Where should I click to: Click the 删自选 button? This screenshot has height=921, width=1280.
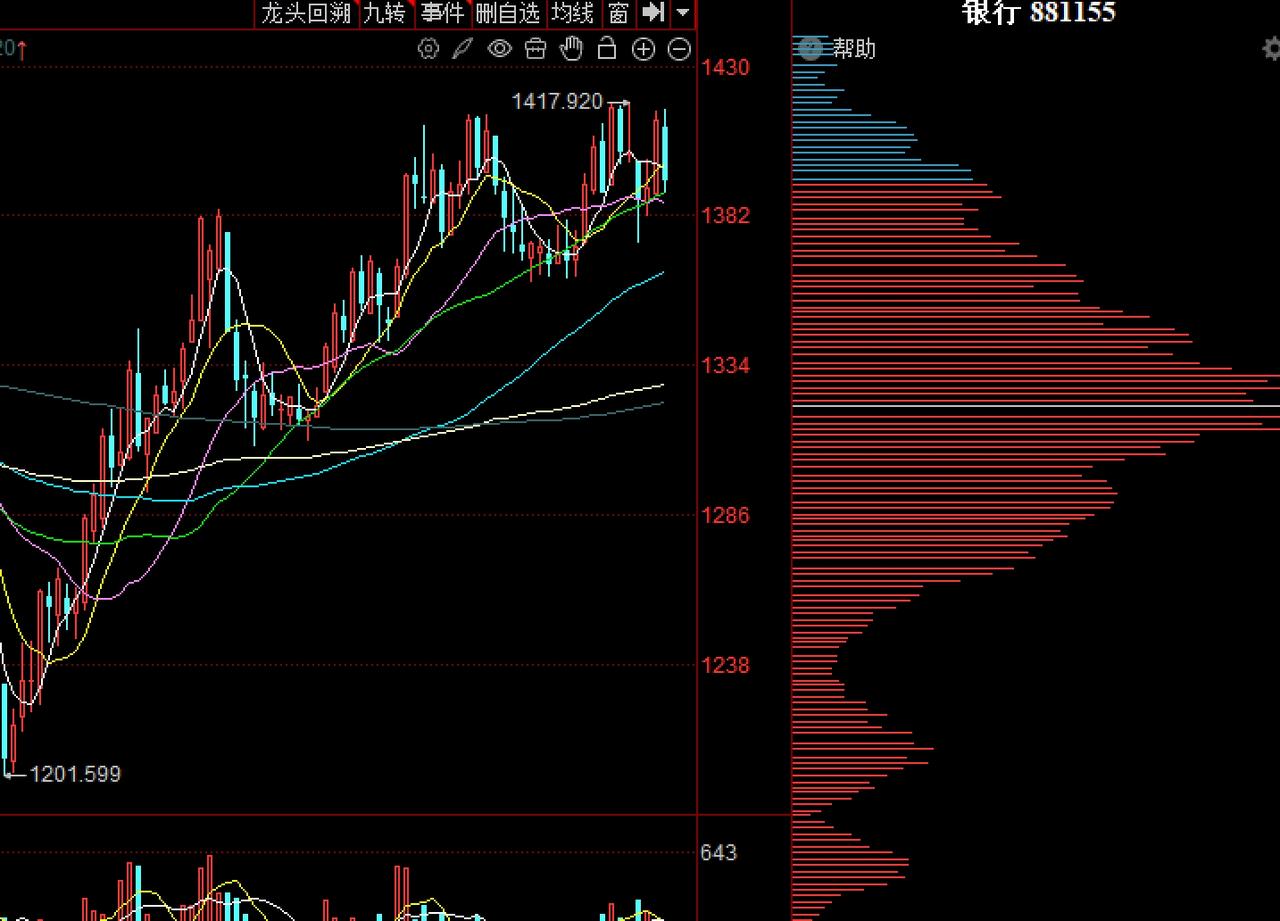[507, 13]
